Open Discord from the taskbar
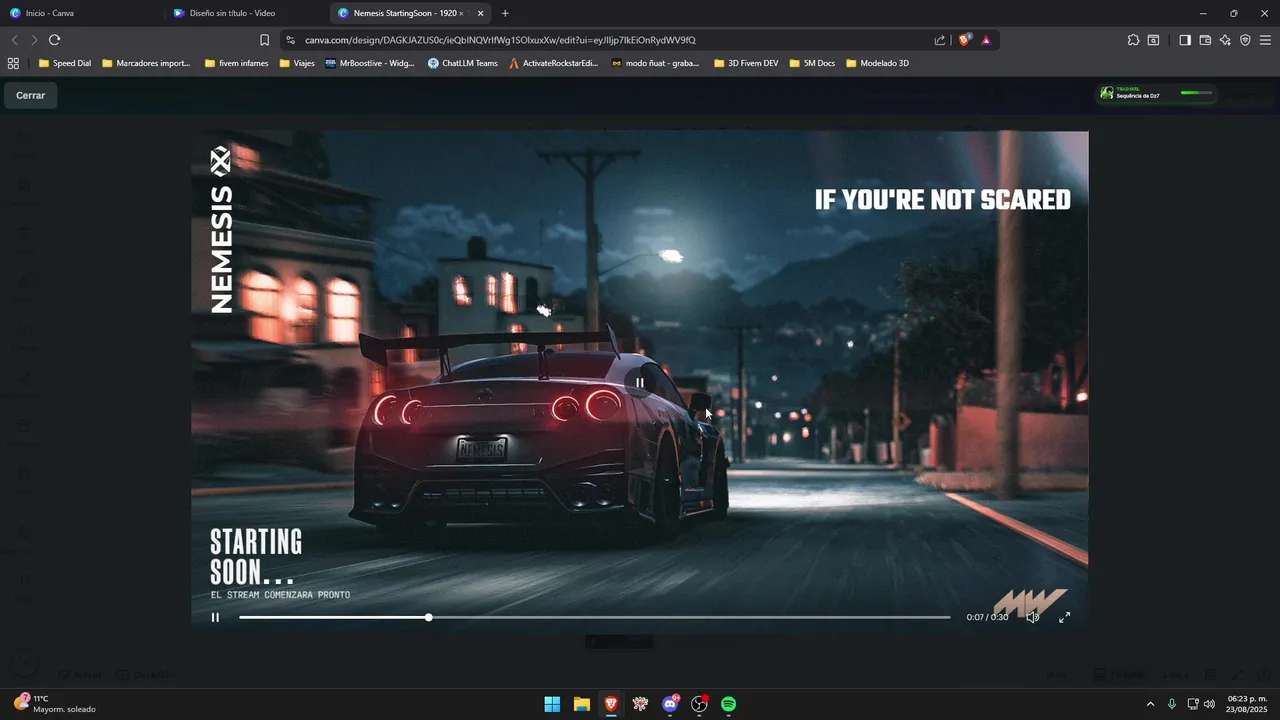The image size is (1280, 720). (x=670, y=704)
